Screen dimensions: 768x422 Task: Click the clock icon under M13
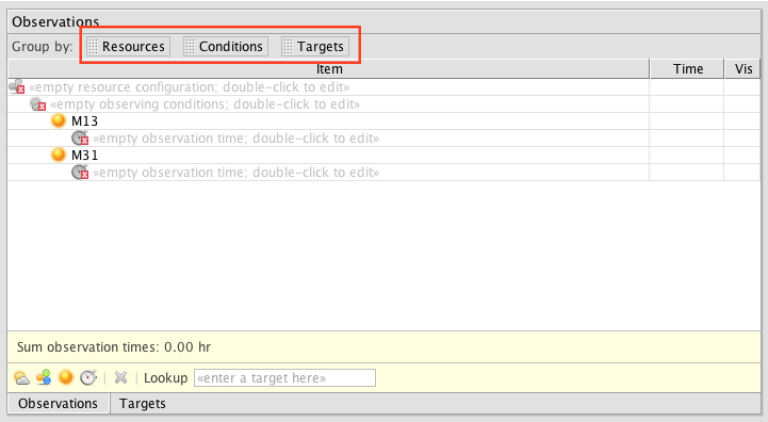click(x=80, y=138)
